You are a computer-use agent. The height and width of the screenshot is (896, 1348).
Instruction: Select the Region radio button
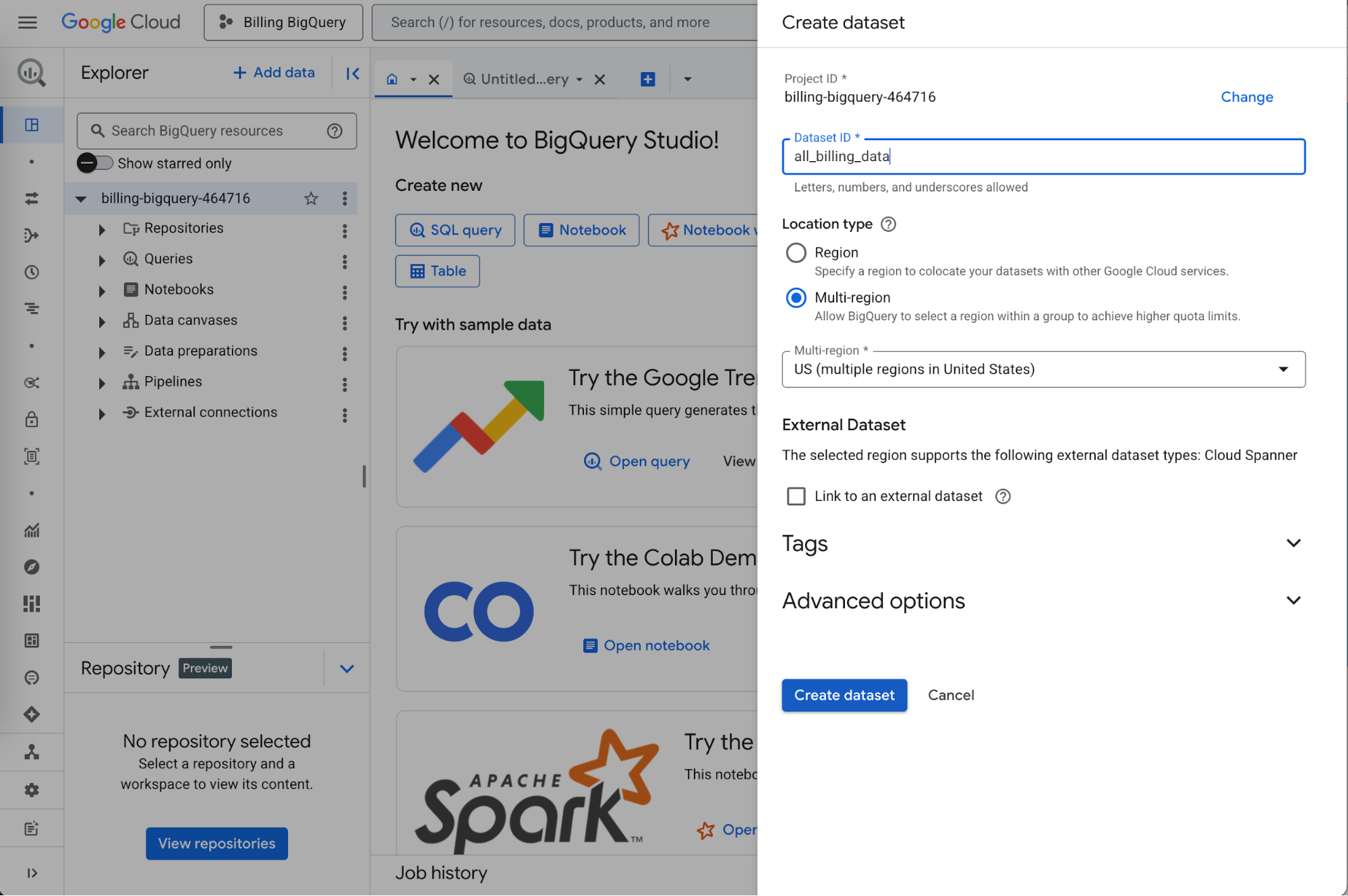(x=796, y=253)
